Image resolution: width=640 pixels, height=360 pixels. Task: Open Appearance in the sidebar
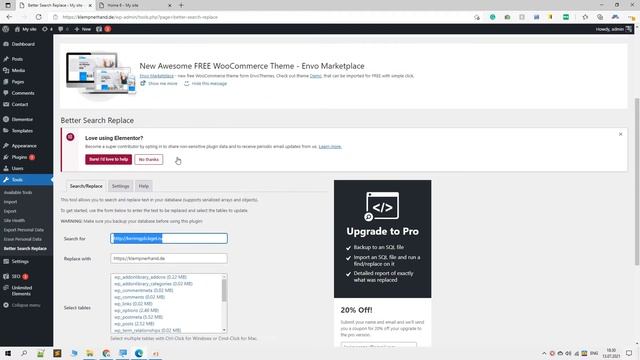pyautogui.click(x=24, y=146)
